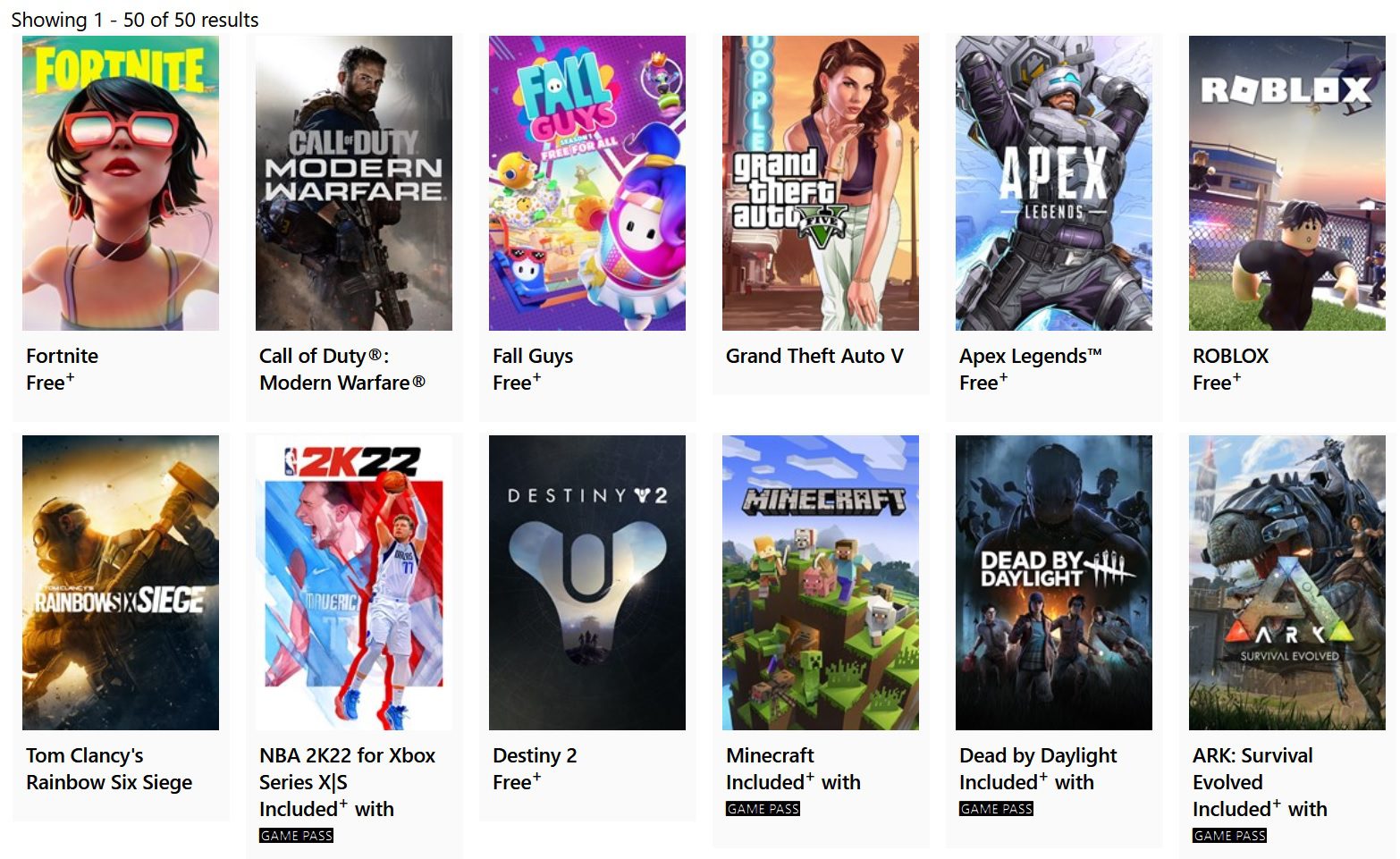The width and height of the screenshot is (1400, 859).
Task: Click the Game Pass badge under Dead by Daylight
Action: pos(996,809)
